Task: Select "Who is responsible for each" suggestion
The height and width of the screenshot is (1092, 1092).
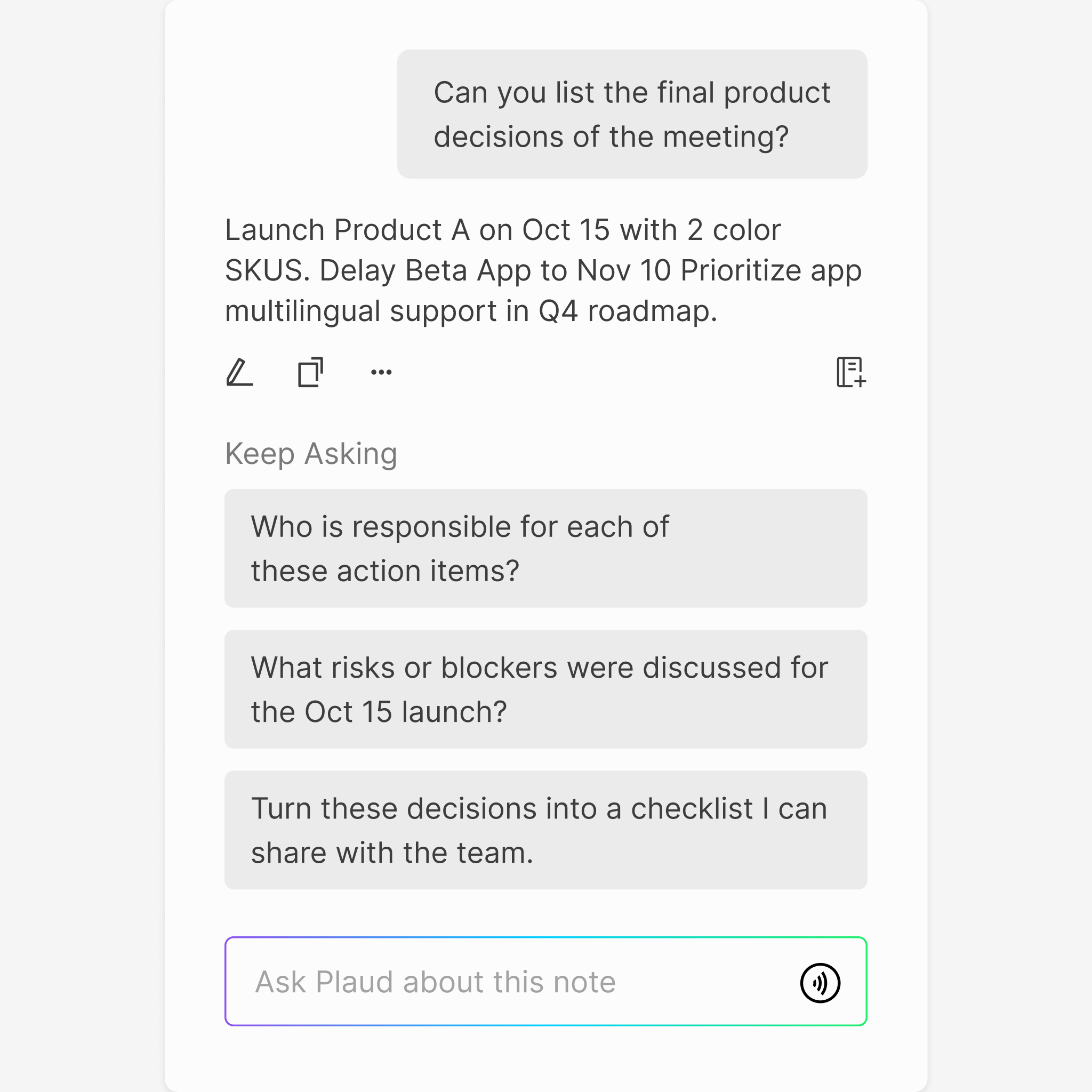Action: click(x=545, y=548)
